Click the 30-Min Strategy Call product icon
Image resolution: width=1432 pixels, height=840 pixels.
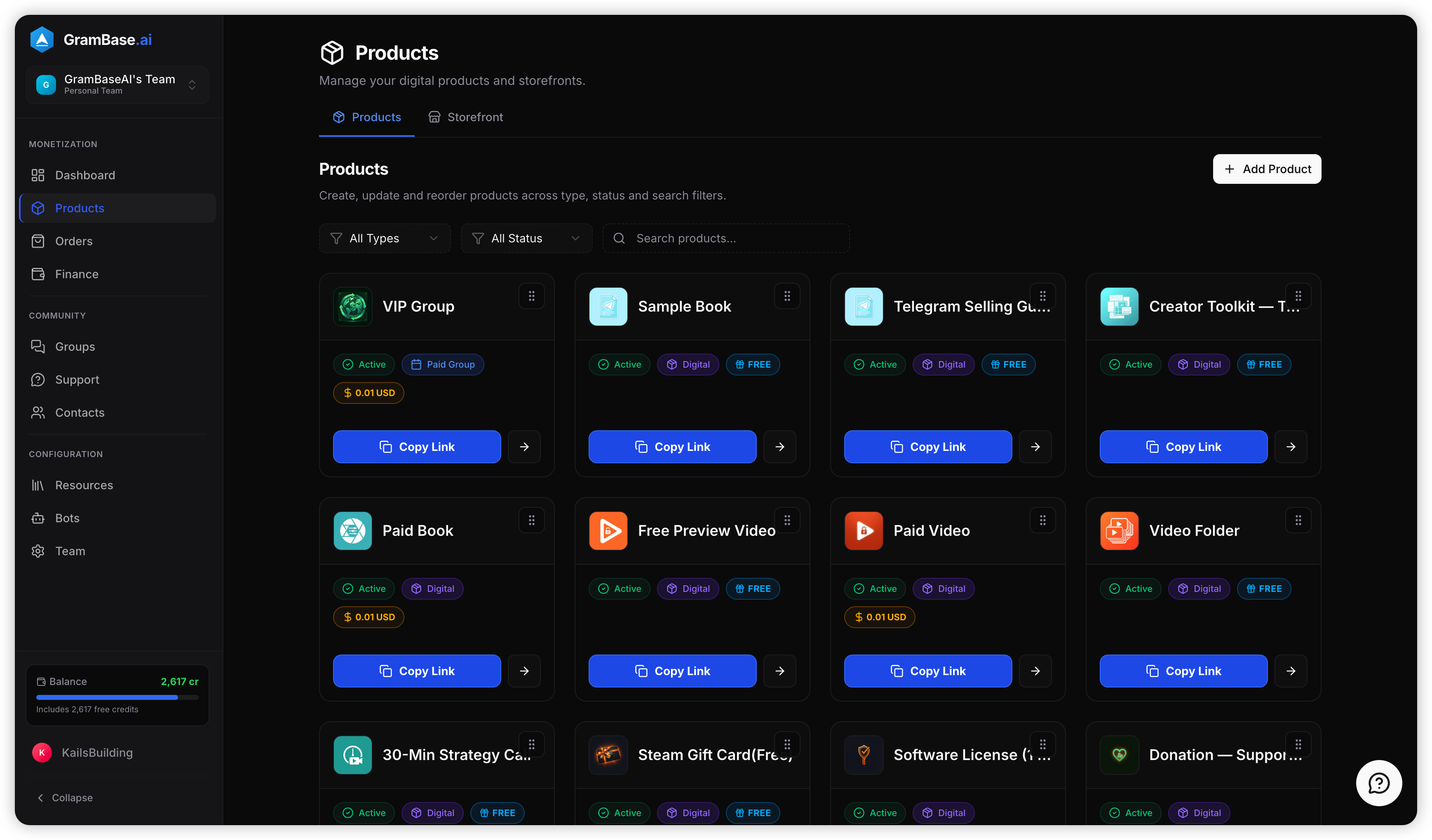352,756
